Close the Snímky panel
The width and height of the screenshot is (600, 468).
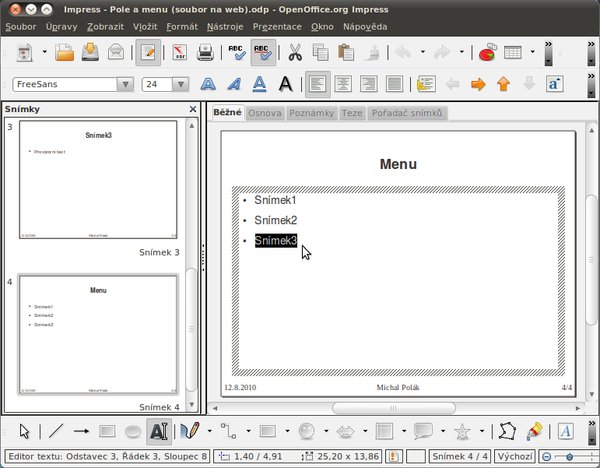(x=193, y=109)
